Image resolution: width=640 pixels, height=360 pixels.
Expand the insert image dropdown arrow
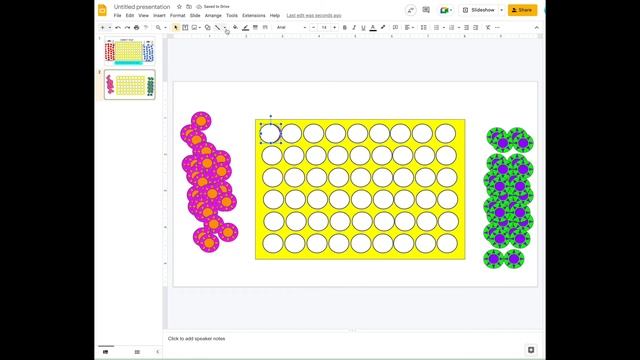(x=200, y=27)
